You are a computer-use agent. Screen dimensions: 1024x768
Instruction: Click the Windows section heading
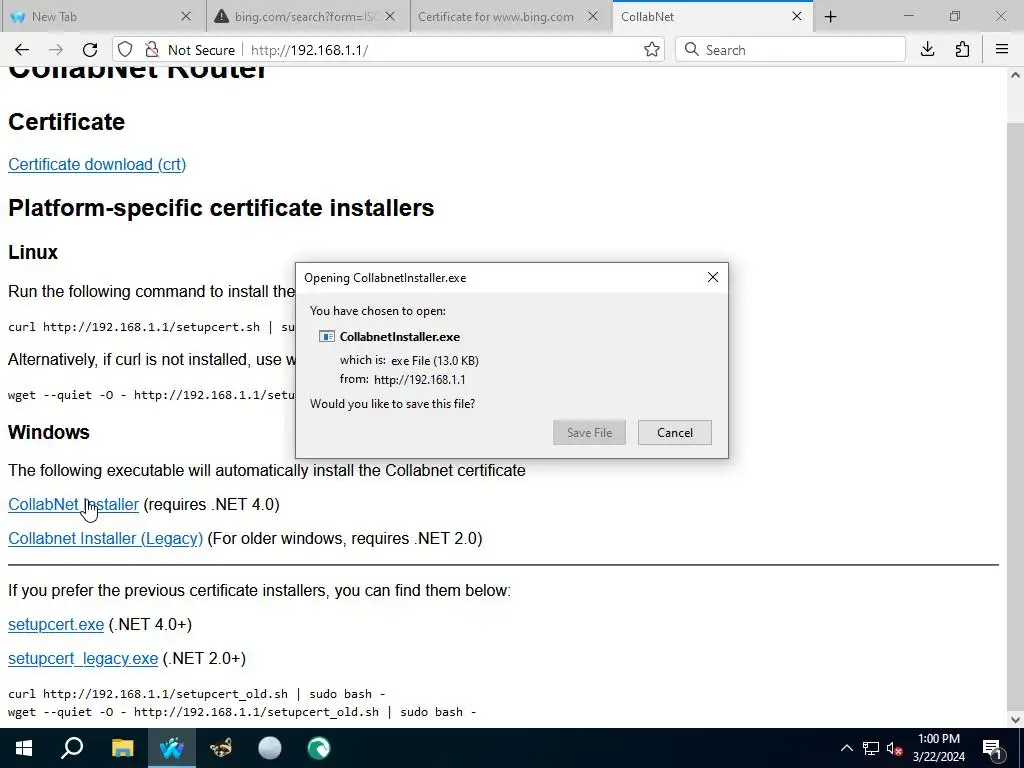point(49,432)
